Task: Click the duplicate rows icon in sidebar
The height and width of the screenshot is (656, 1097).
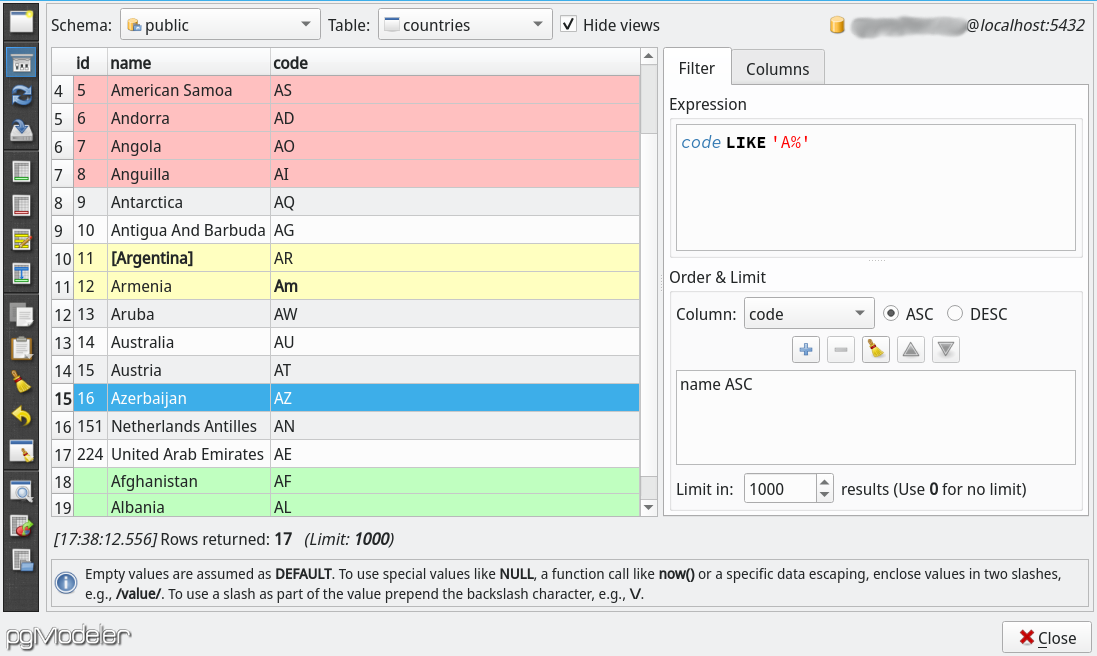Action: tap(21, 274)
